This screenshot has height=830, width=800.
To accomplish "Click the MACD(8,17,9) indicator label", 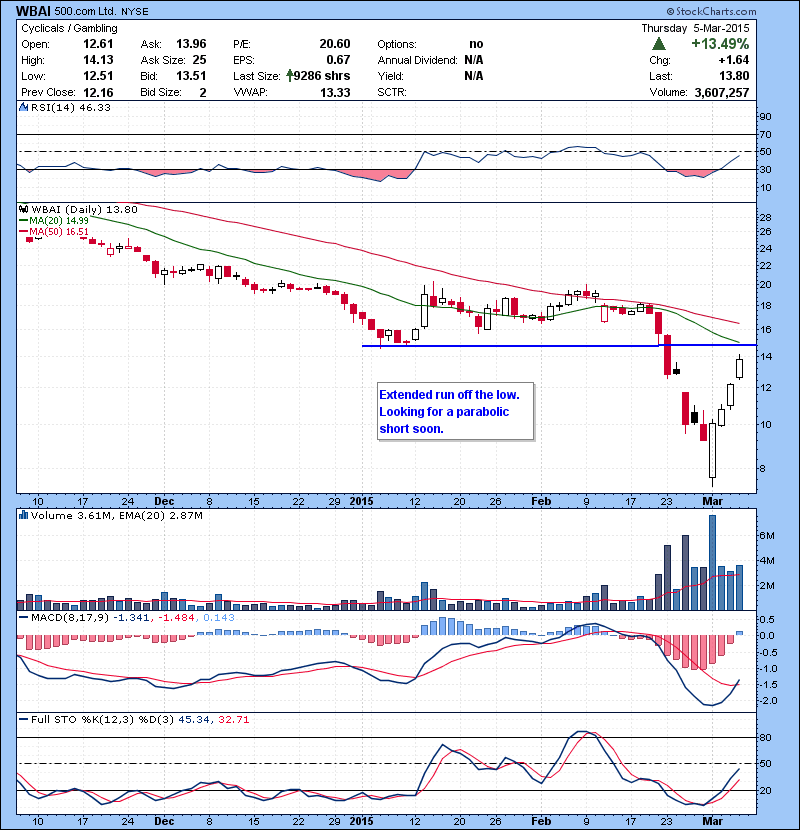I will (70, 617).
